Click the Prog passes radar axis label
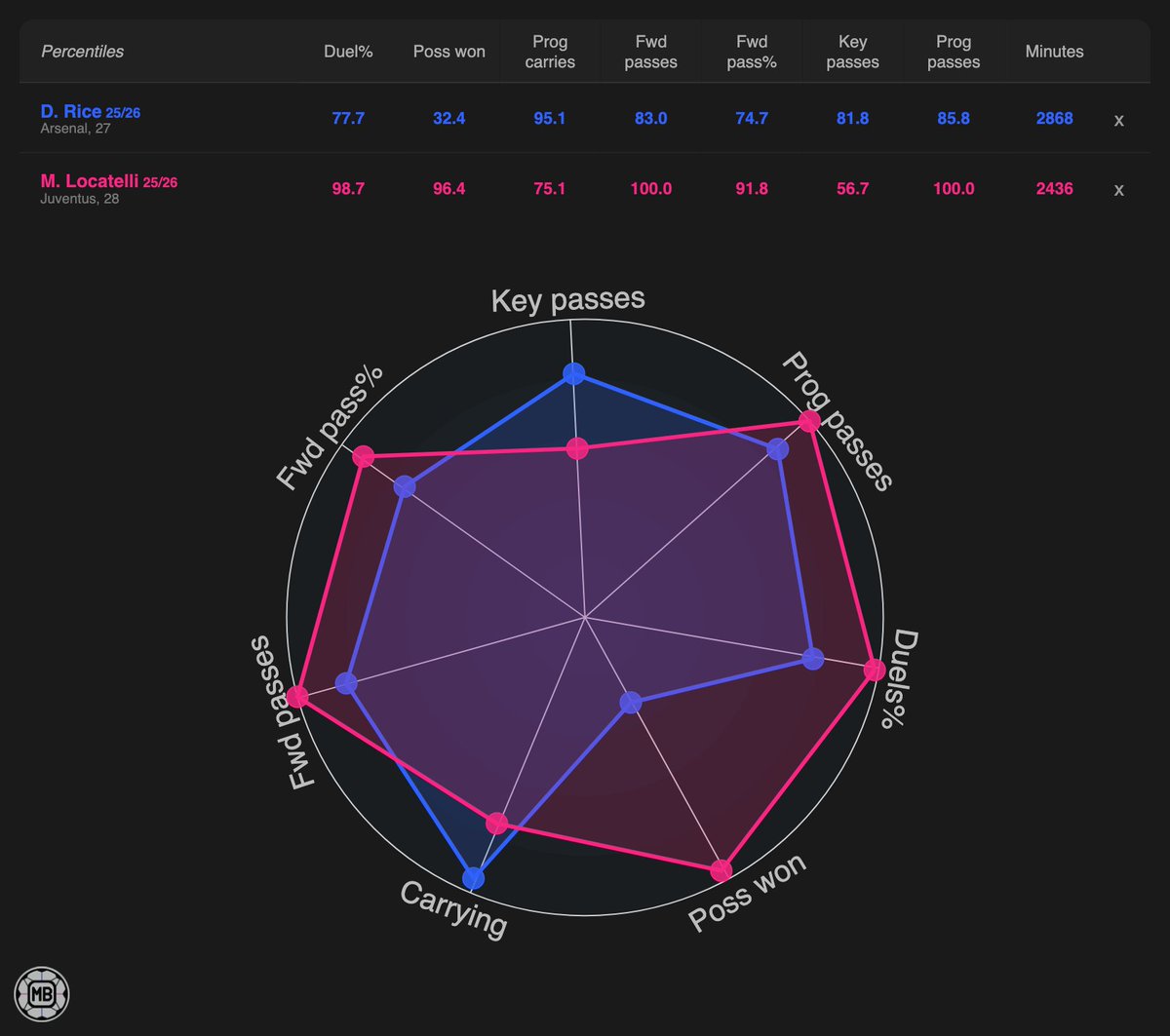The image size is (1170, 1036). tap(838, 420)
